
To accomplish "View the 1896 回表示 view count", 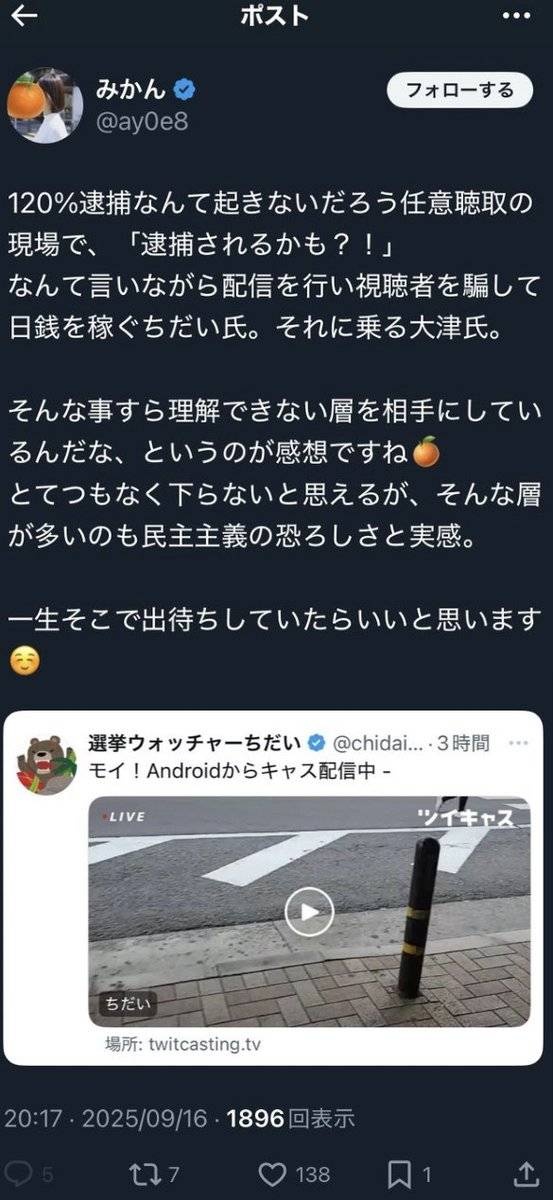I will click(x=291, y=1118).
